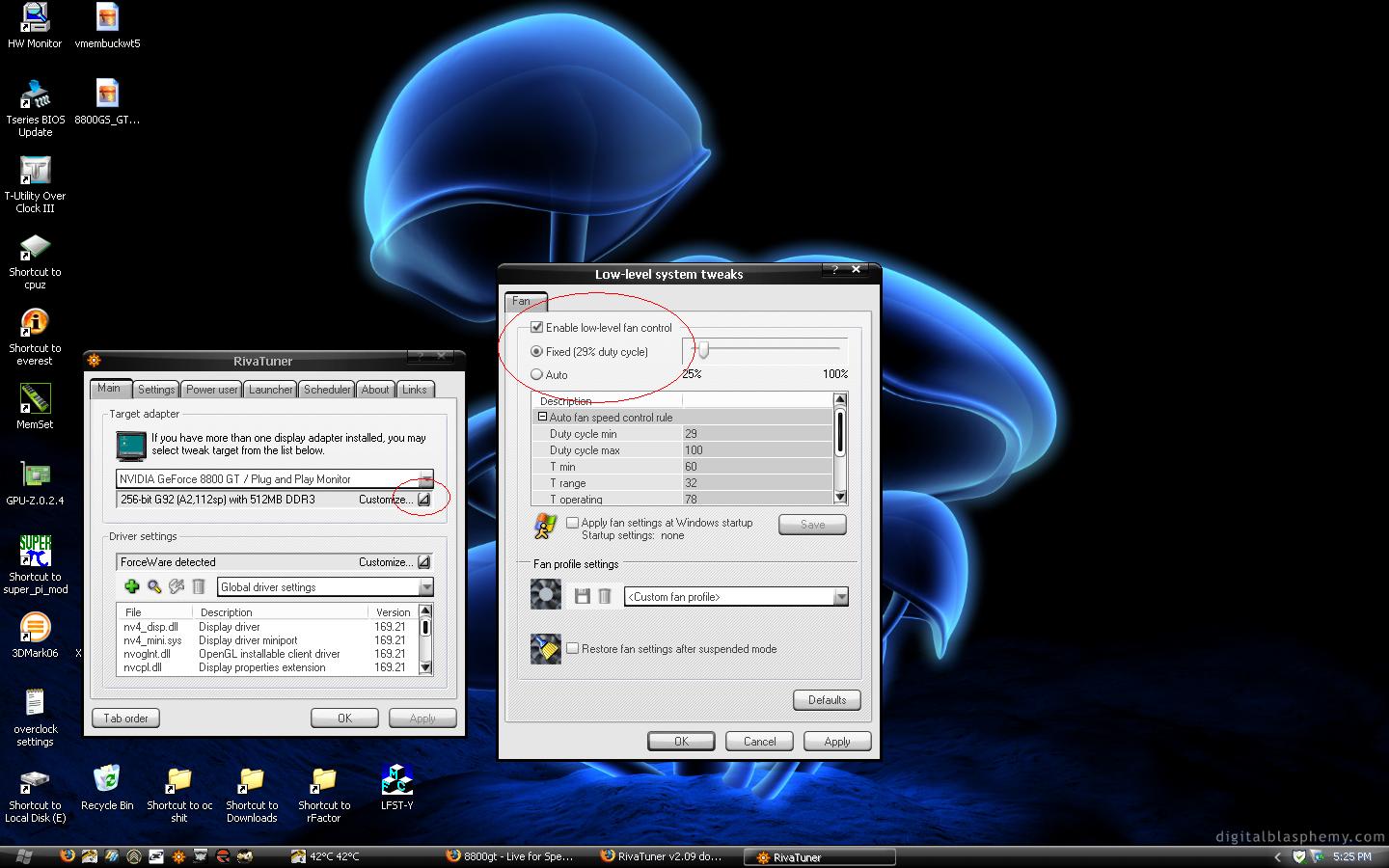
Task: Open the Custom fan profile dropdown
Action: pos(840,597)
